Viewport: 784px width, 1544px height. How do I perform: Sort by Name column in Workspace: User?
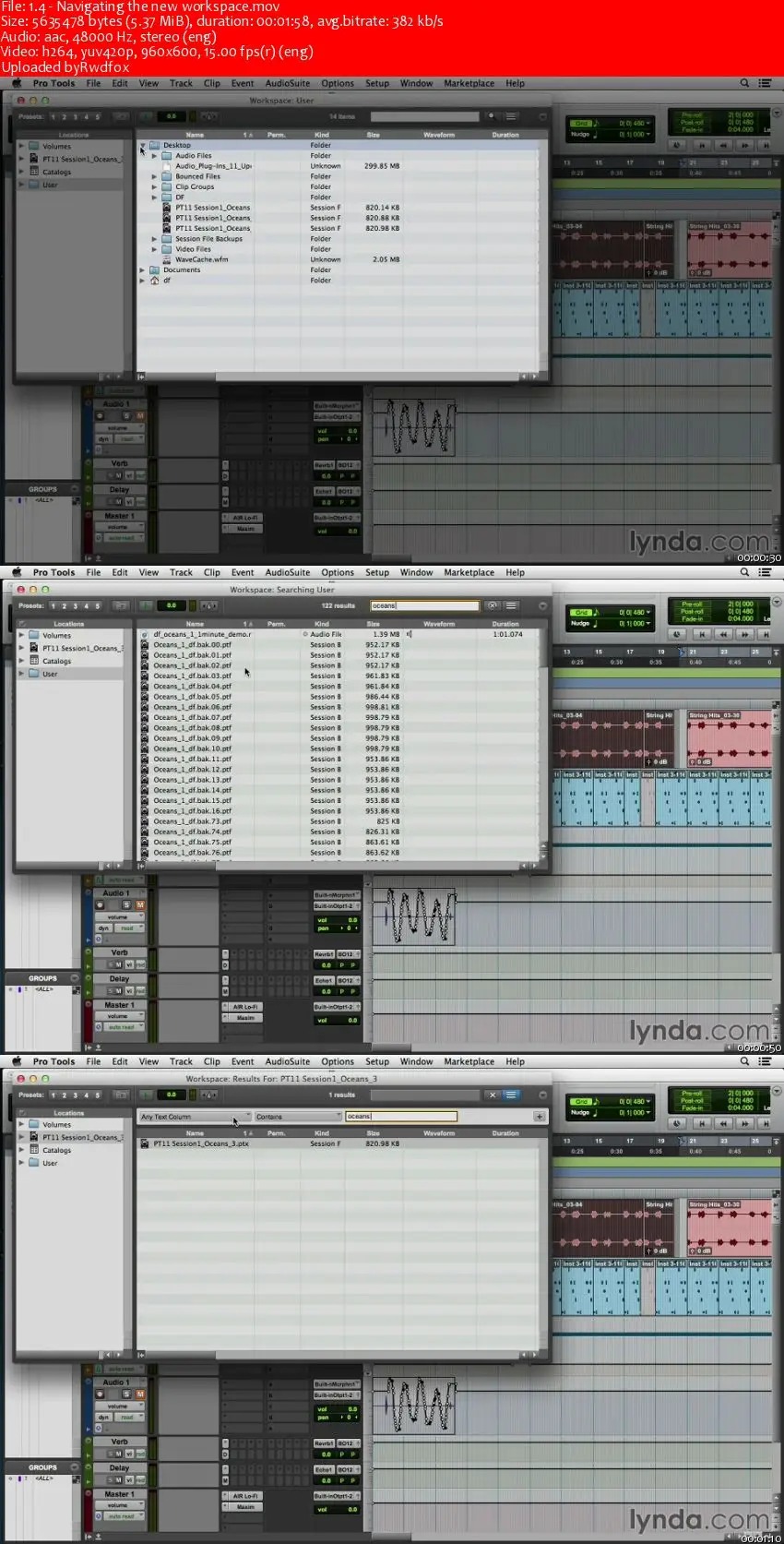[196, 135]
